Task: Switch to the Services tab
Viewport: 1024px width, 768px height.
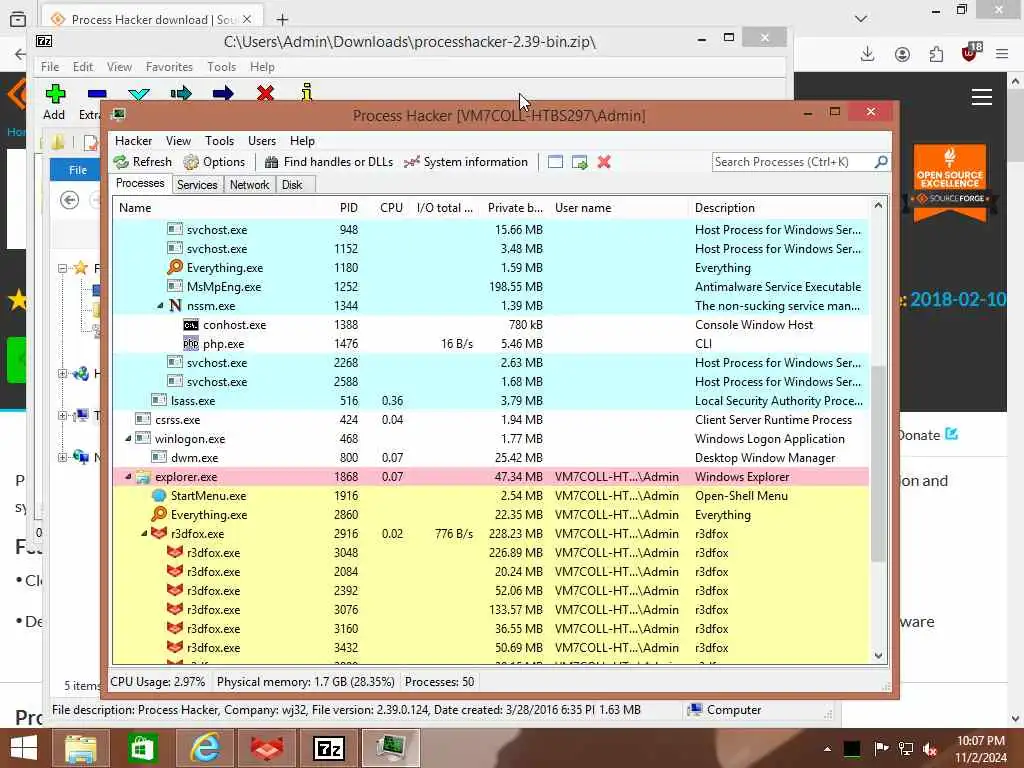Action: (197, 185)
